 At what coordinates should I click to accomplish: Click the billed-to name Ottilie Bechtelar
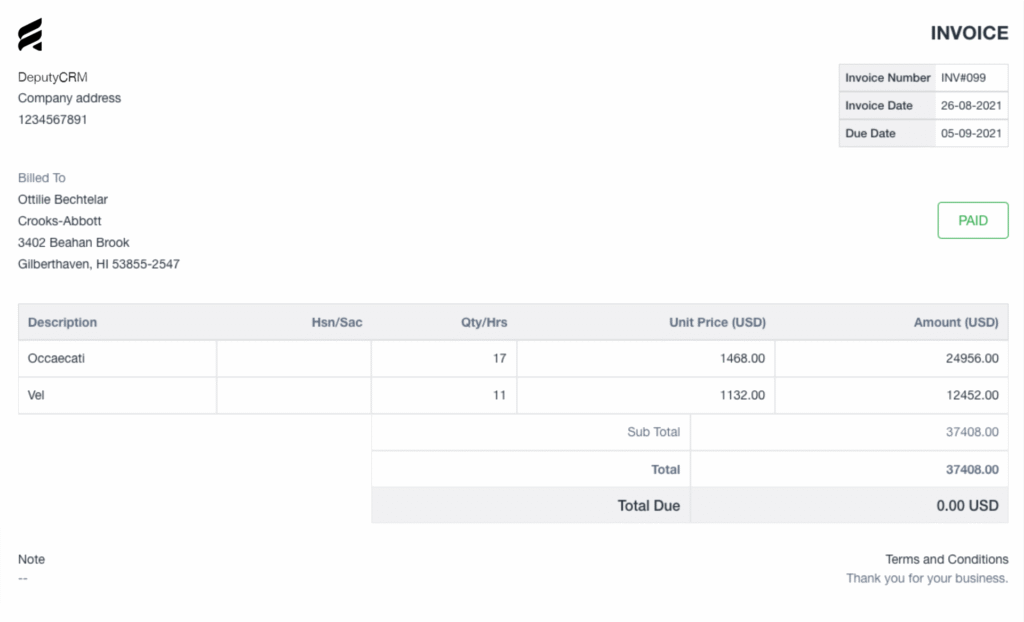tap(63, 199)
